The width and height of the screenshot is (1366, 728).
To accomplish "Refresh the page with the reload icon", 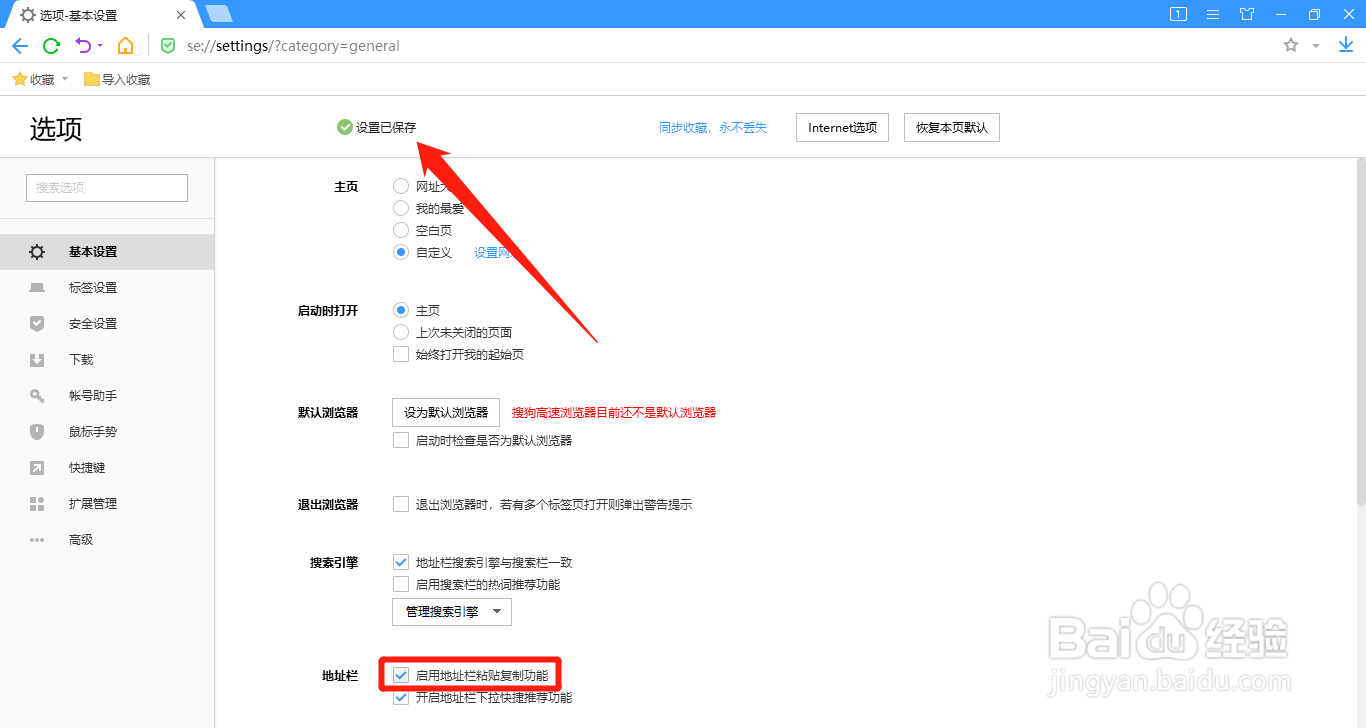I will click(x=51, y=45).
